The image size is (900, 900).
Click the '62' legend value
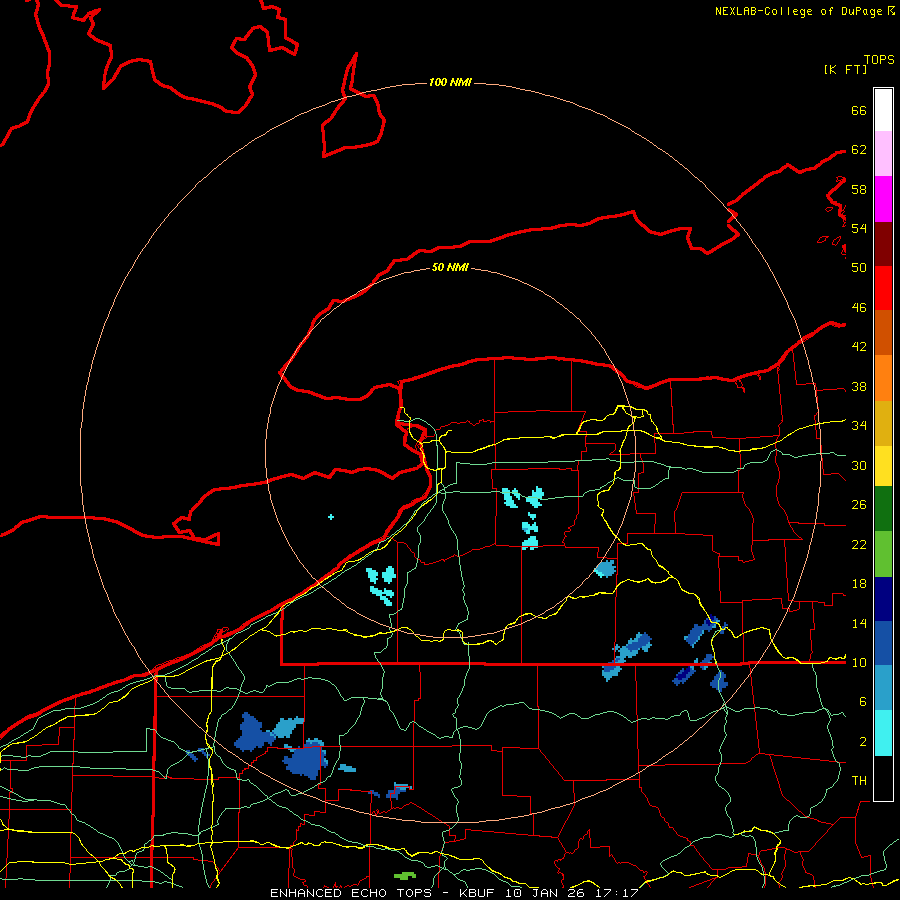click(859, 149)
